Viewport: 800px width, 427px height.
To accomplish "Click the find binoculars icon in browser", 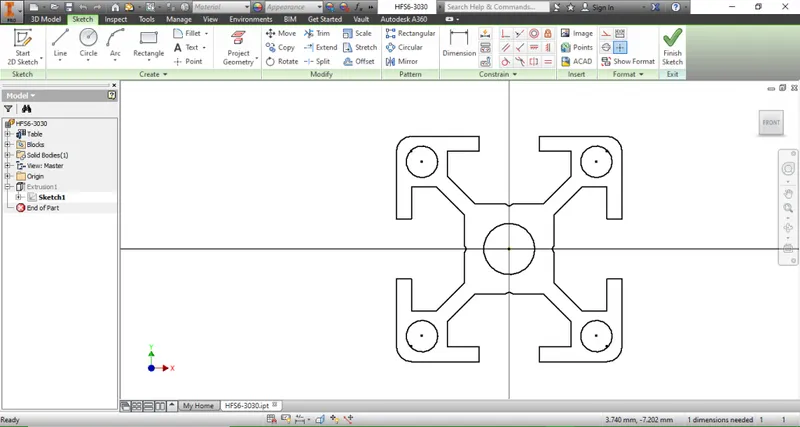I will click(x=27, y=109).
